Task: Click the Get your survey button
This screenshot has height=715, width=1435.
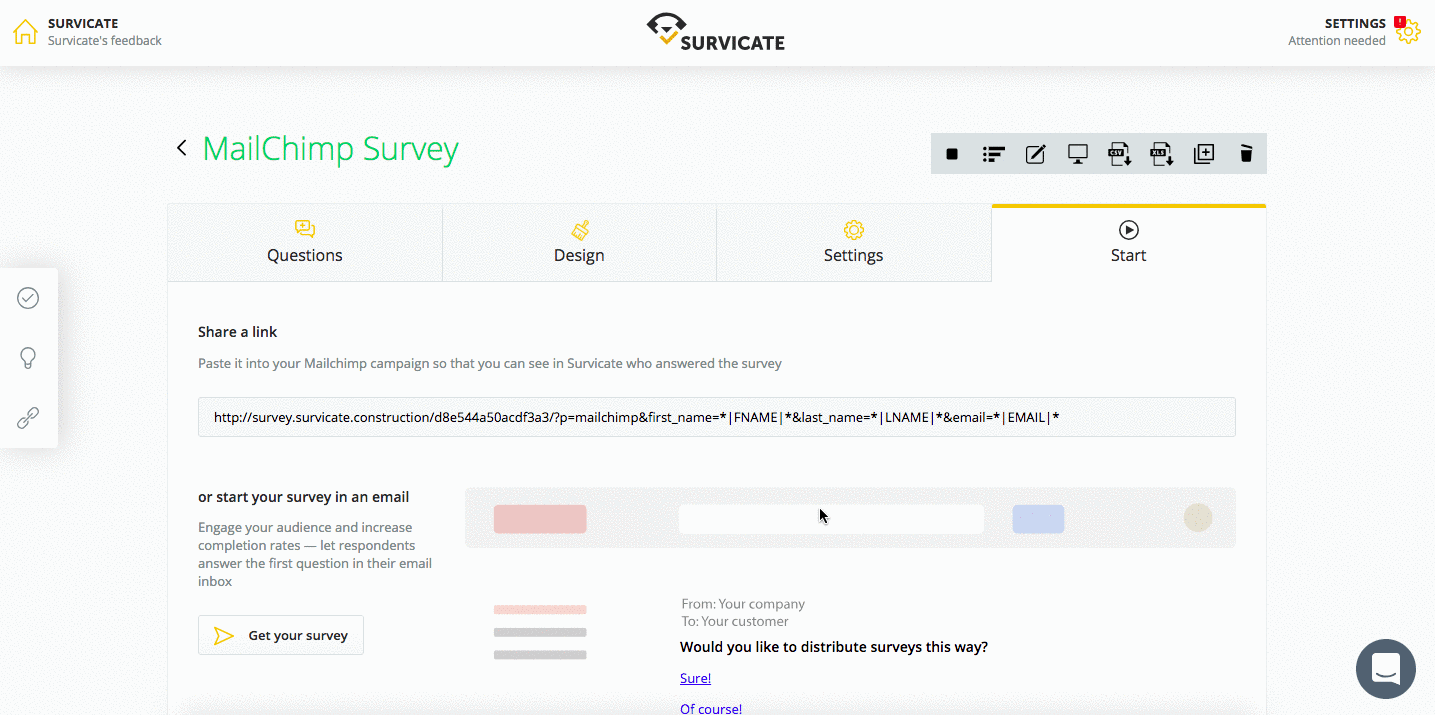Action: click(x=281, y=635)
